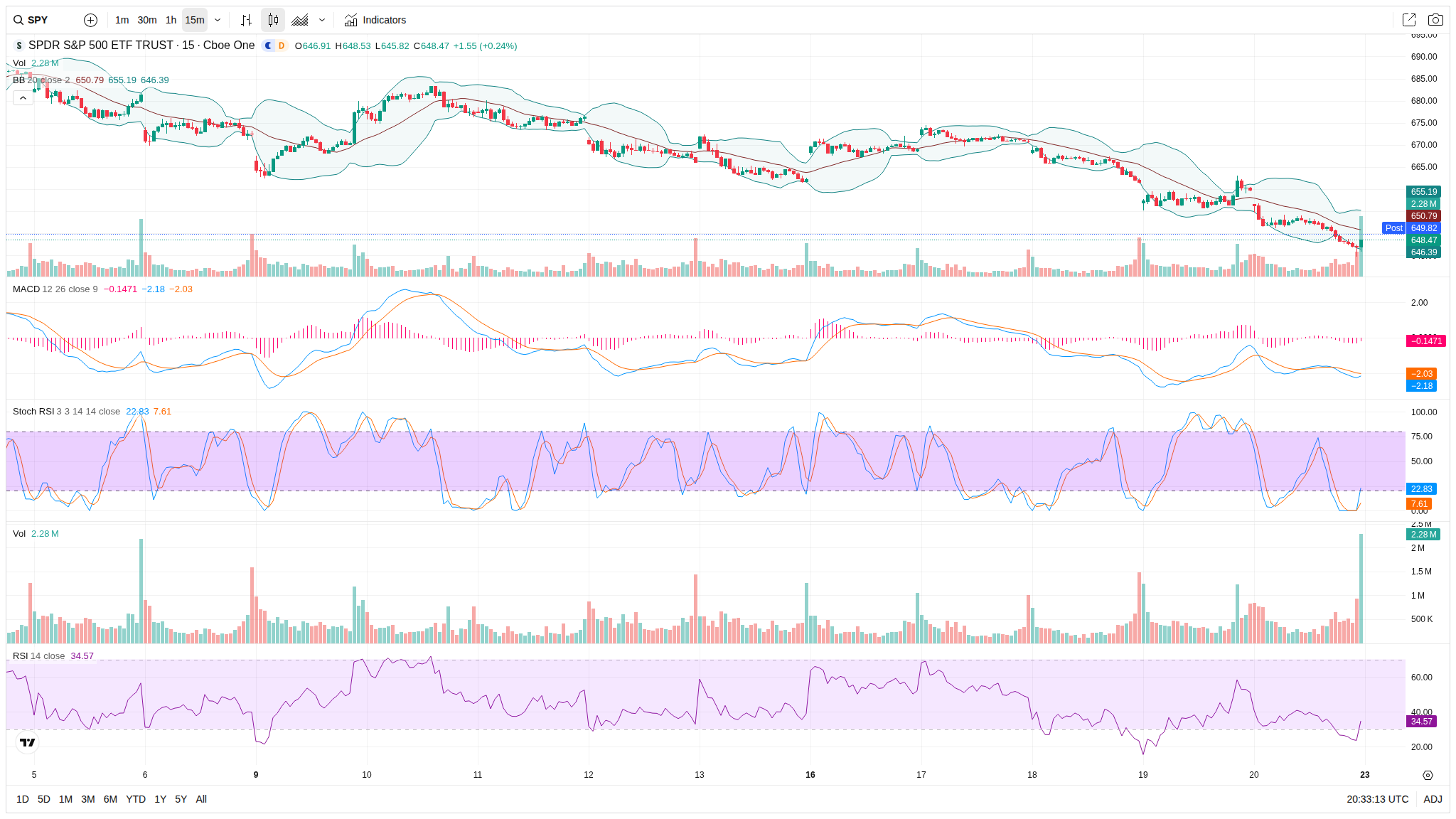This screenshot has height=819, width=1456.
Task: Click the TradingView logo on chart
Action: tap(28, 742)
